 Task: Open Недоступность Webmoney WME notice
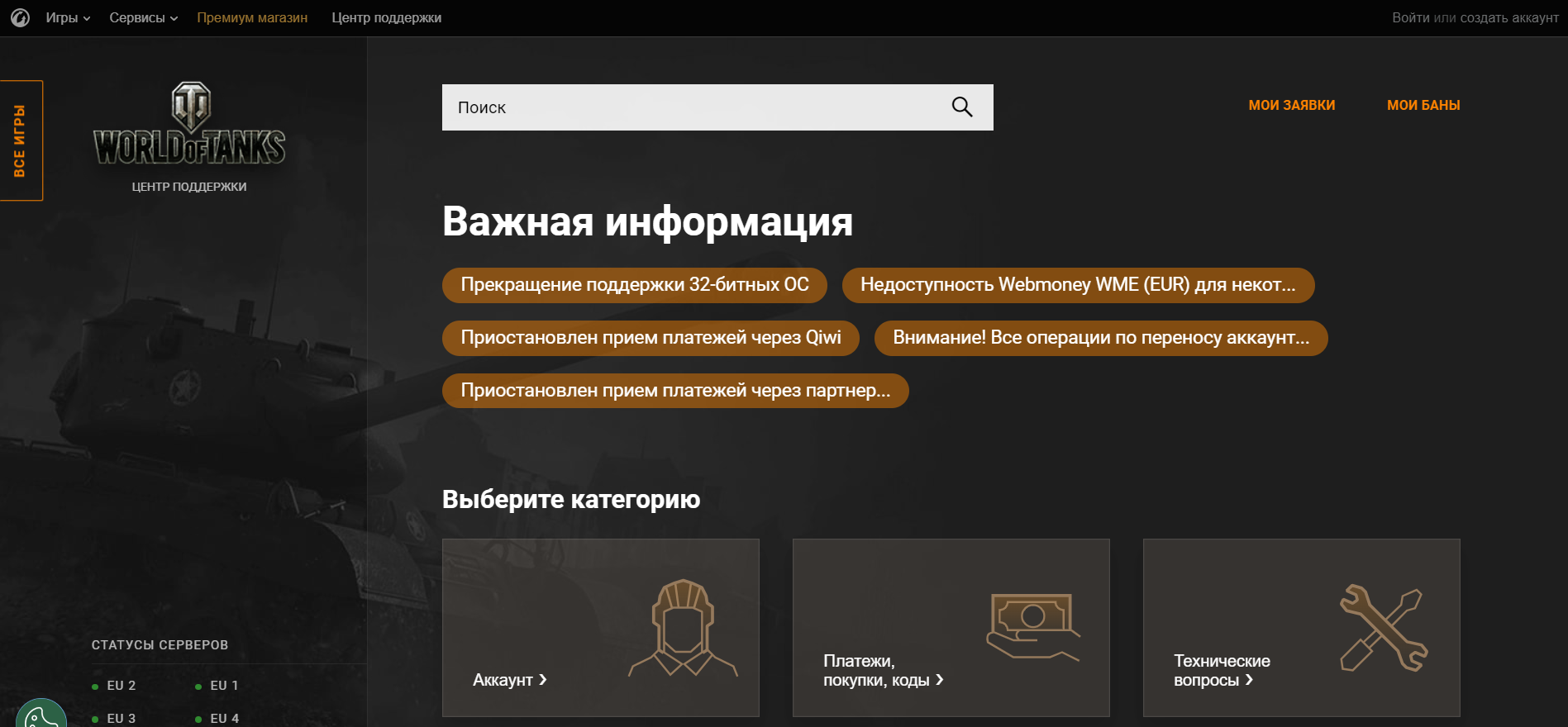click(x=1079, y=285)
